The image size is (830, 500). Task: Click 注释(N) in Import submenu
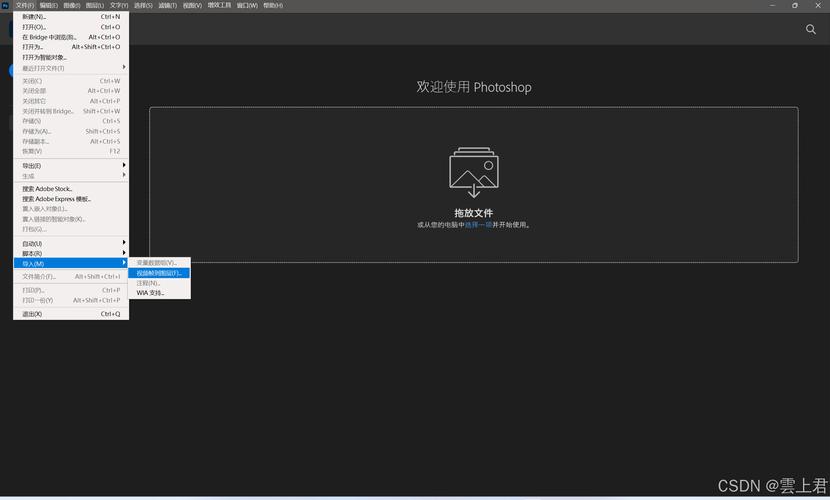(159, 283)
